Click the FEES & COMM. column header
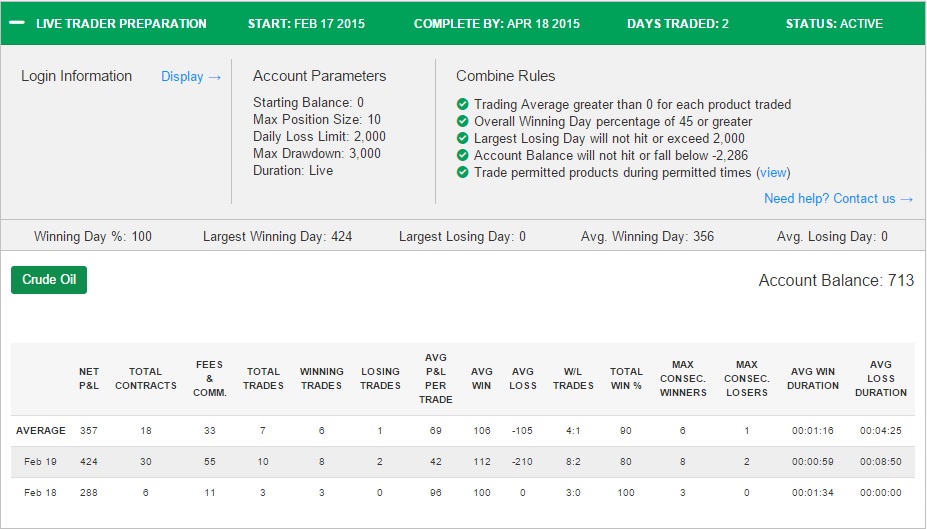The width and height of the screenshot is (927, 529). point(210,379)
